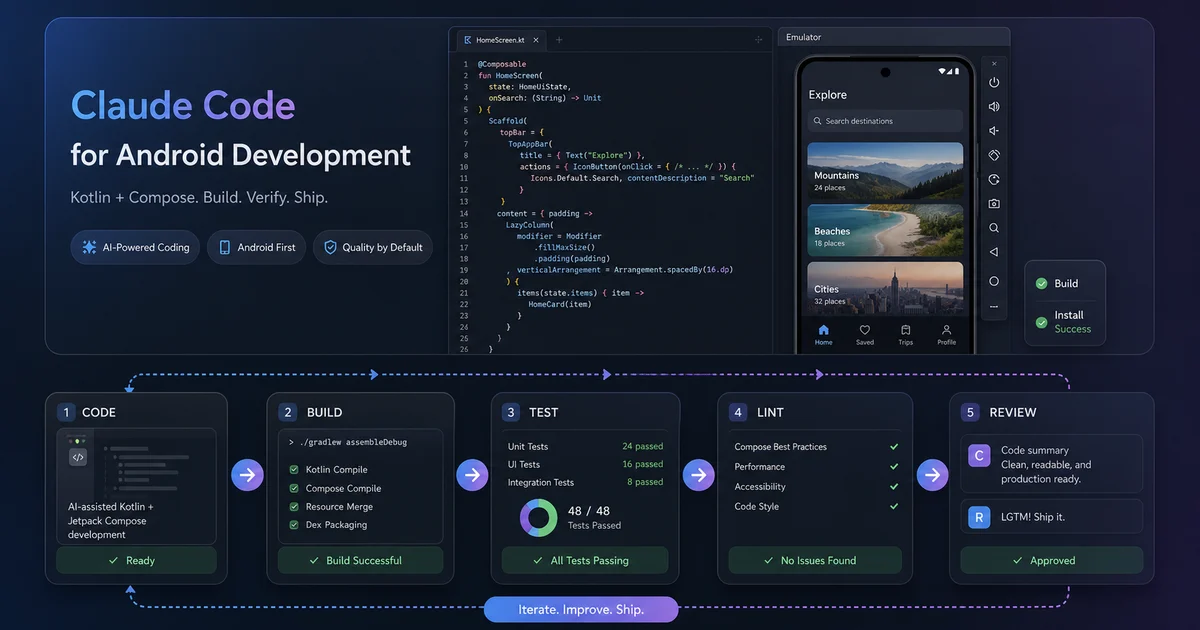
Task: Click the Code summary review comment
Action: [x=1051, y=463]
